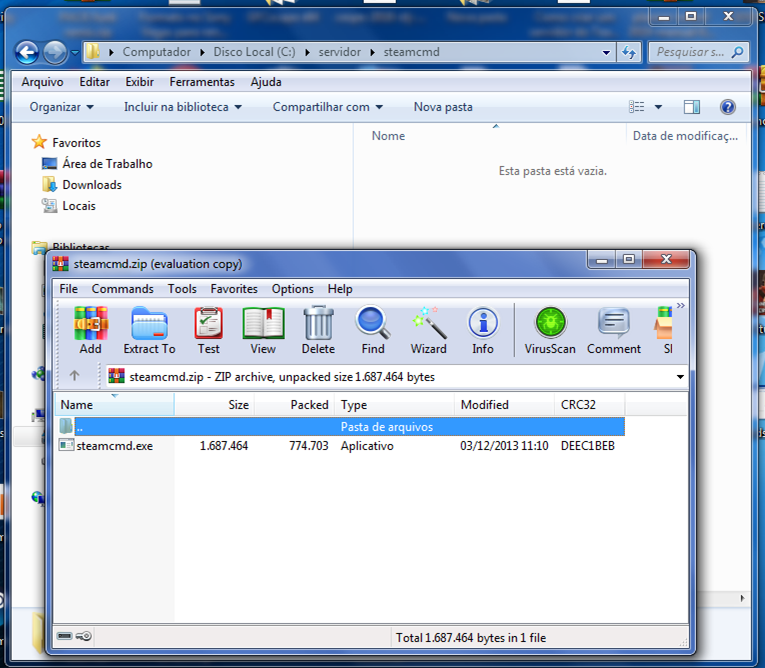Click the Explorer help question icon
Image resolution: width=765 pixels, height=668 pixels.
727,107
